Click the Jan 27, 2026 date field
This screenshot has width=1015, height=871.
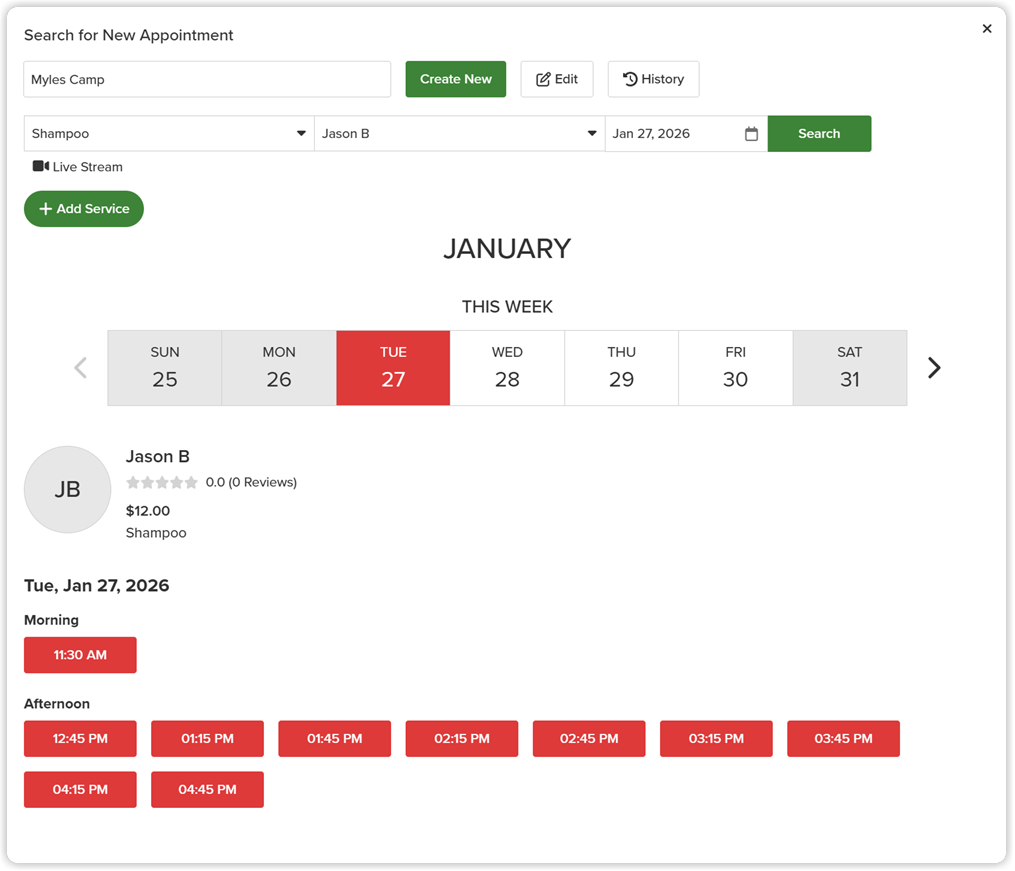tap(686, 133)
